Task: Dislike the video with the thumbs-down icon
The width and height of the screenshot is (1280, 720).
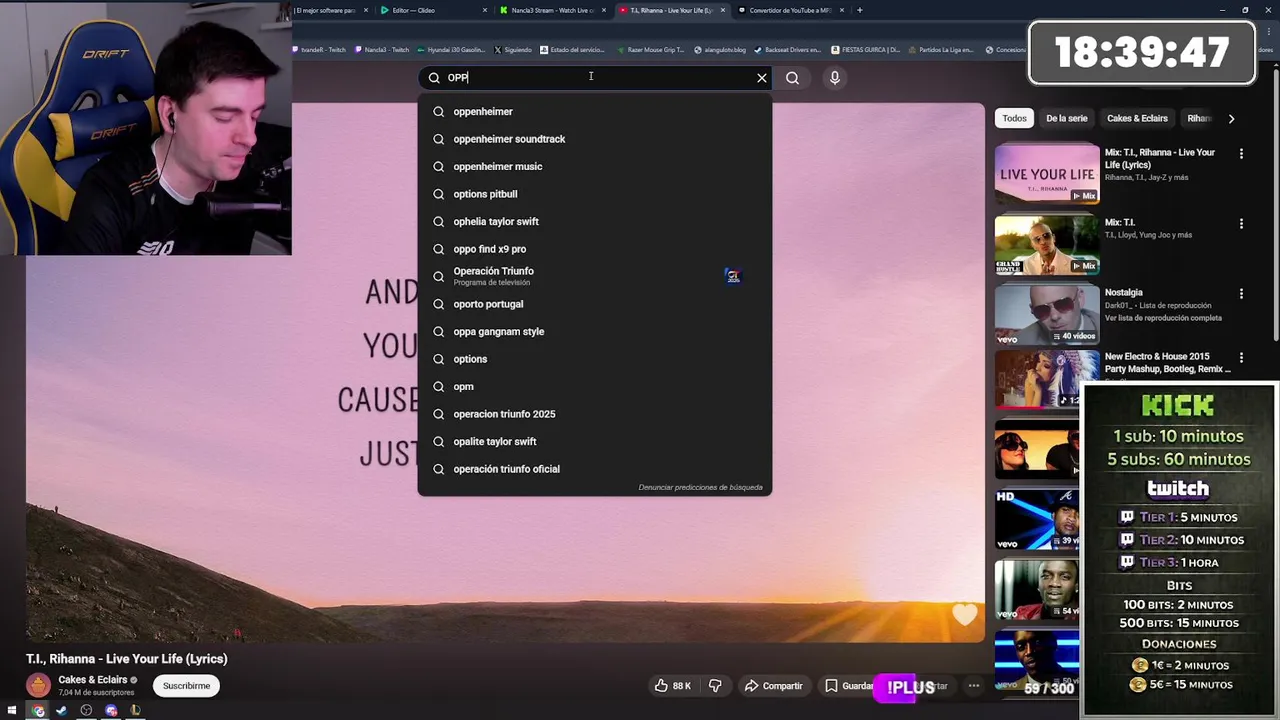Action: pos(715,686)
